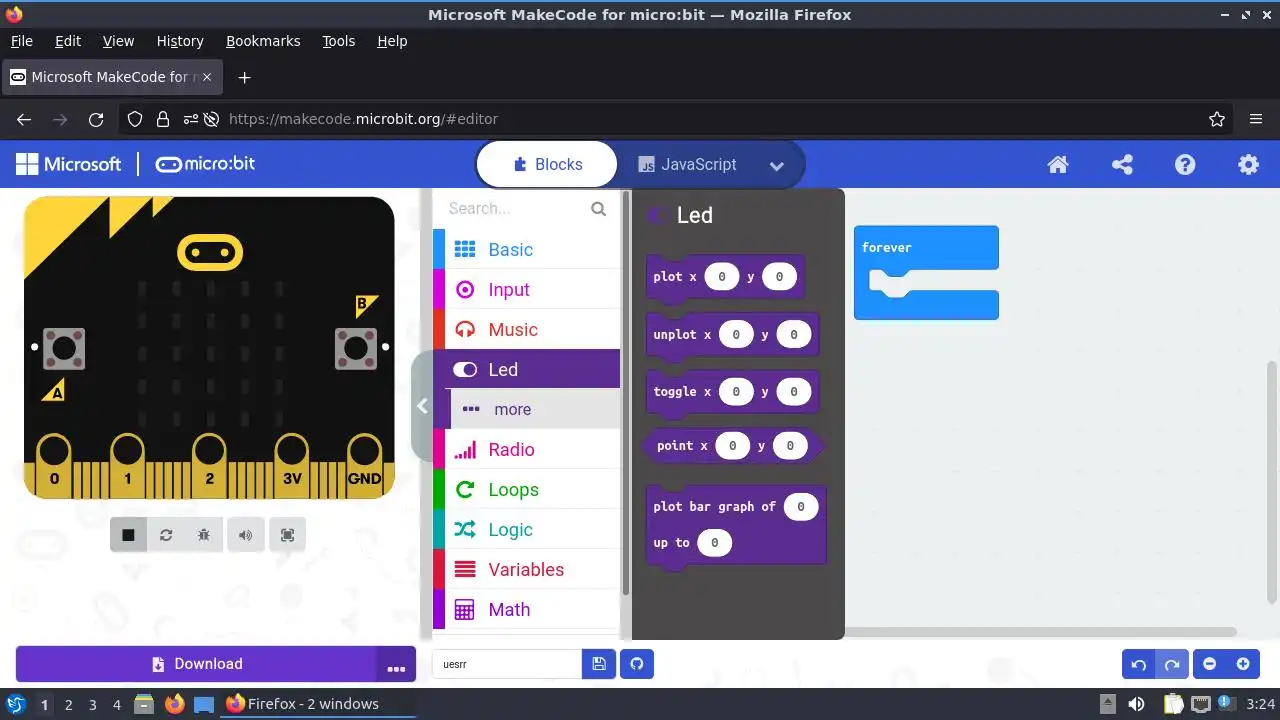Open the Variables block category
Image resolution: width=1280 pixels, height=720 pixels.
tap(527, 569)
